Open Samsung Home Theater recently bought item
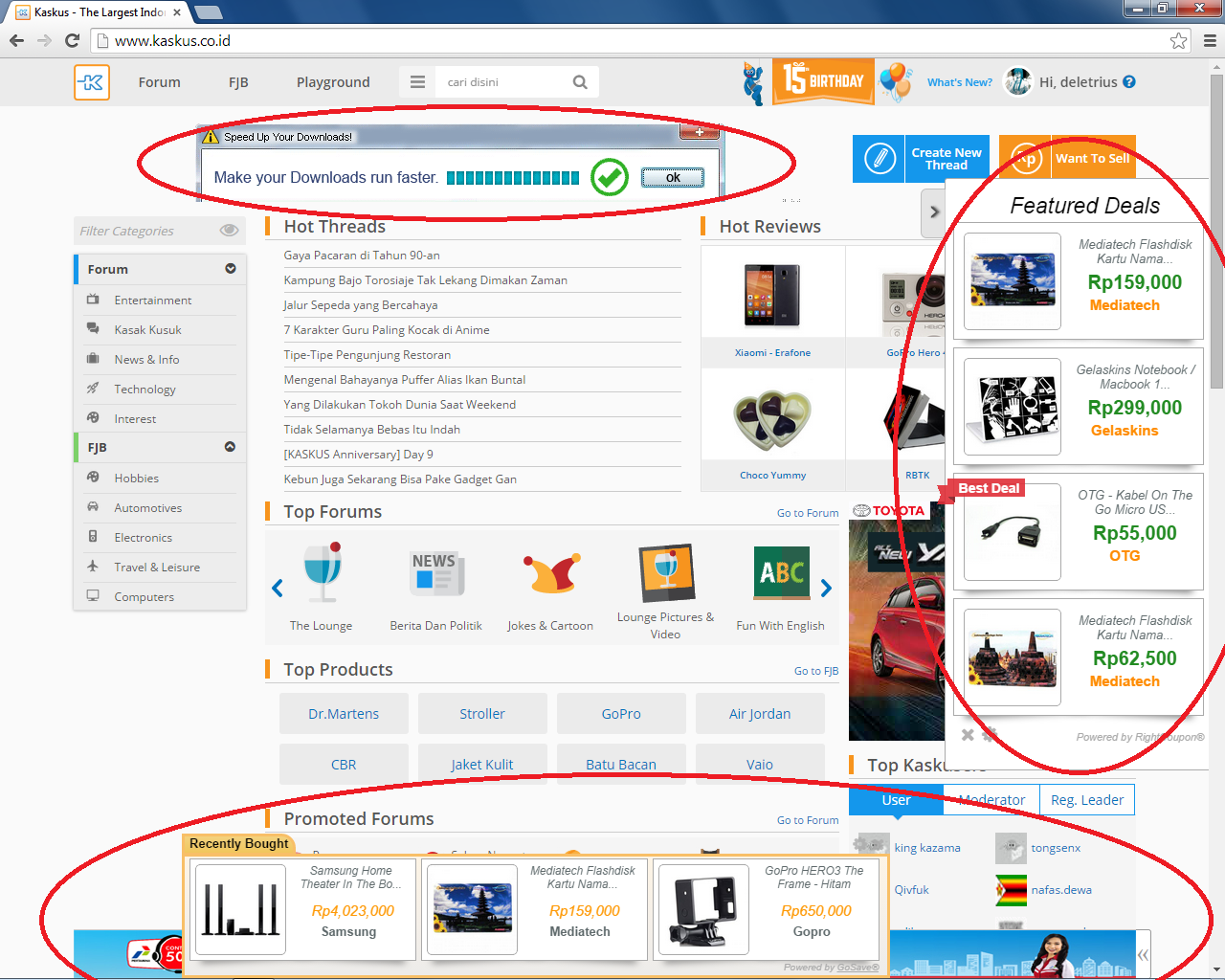Image resolution: width=1225 pixels, height=980 pixels. [x=303, y=909]
